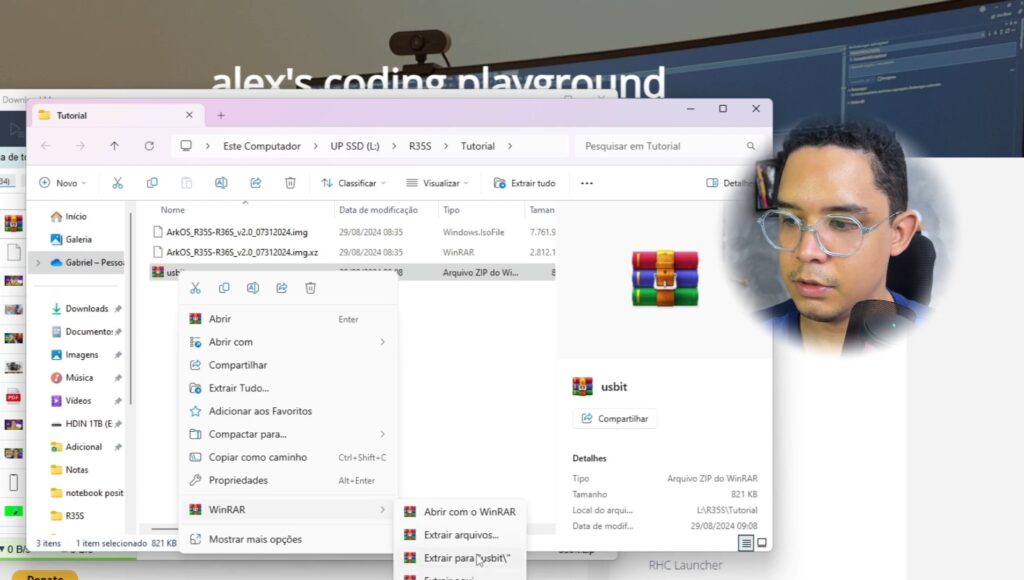Open the Visualizar view dropdown

[437, 183]
